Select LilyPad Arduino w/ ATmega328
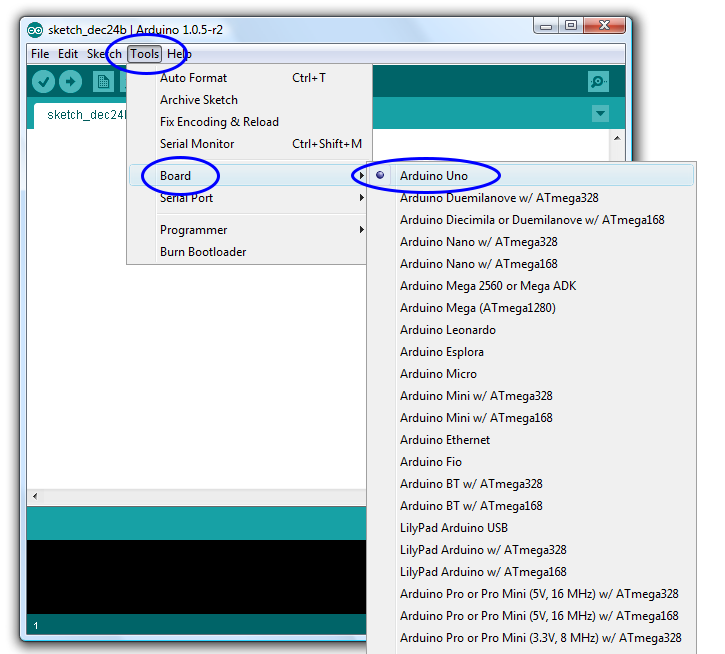 click(532, 550)
